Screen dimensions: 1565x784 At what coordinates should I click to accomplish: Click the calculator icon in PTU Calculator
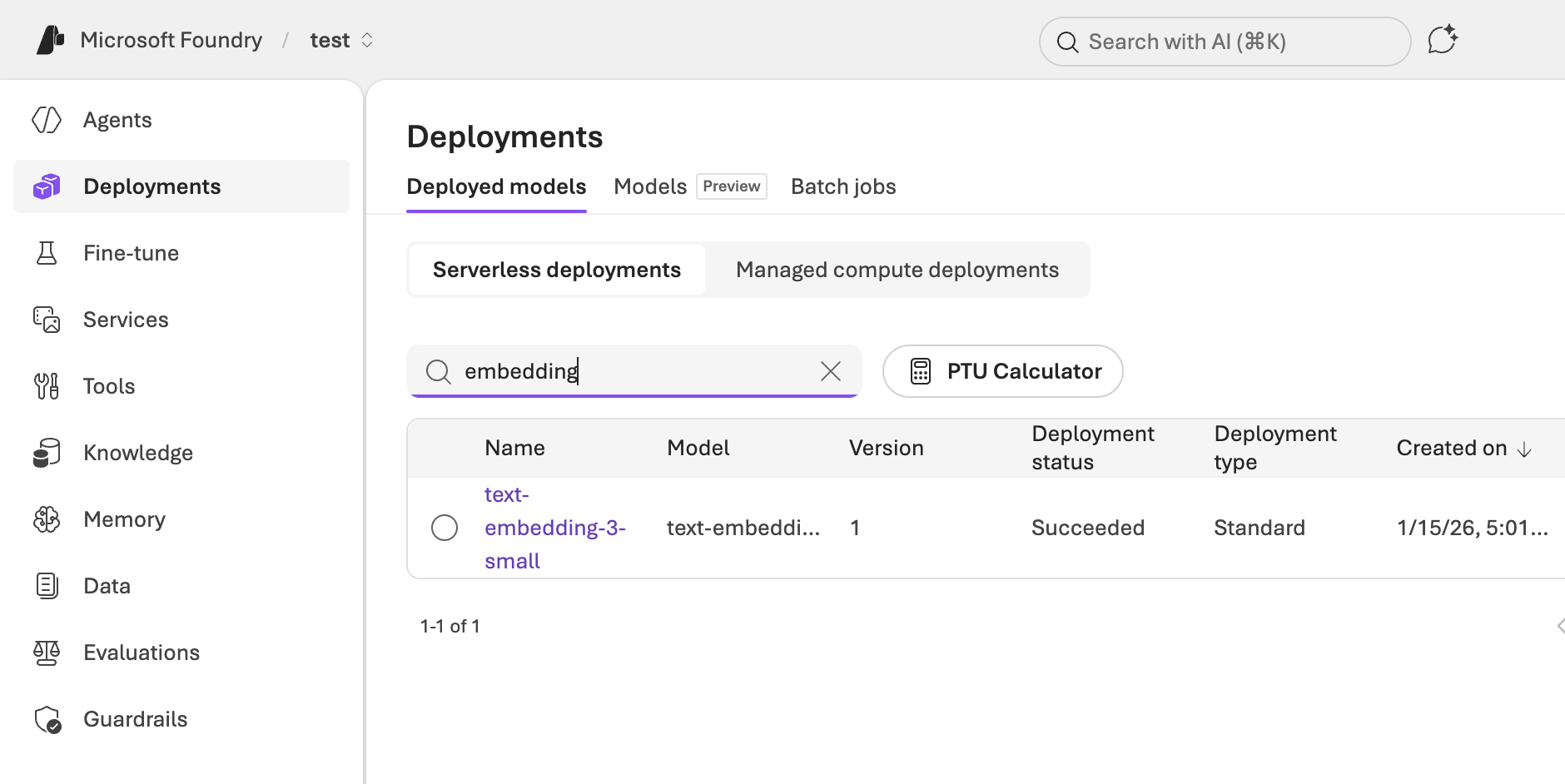pos(920,371)
